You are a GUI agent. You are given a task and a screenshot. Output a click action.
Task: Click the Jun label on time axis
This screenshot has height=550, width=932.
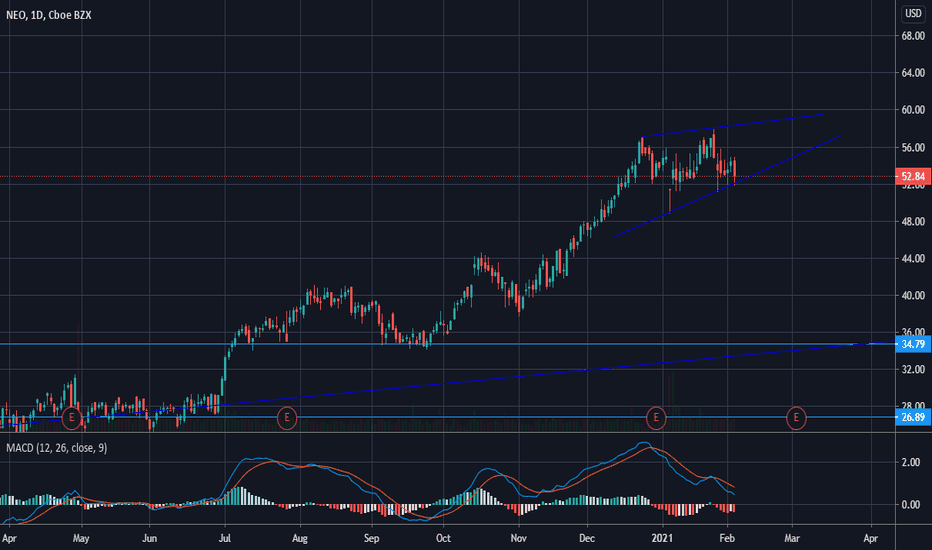click(x=149, y=538)
